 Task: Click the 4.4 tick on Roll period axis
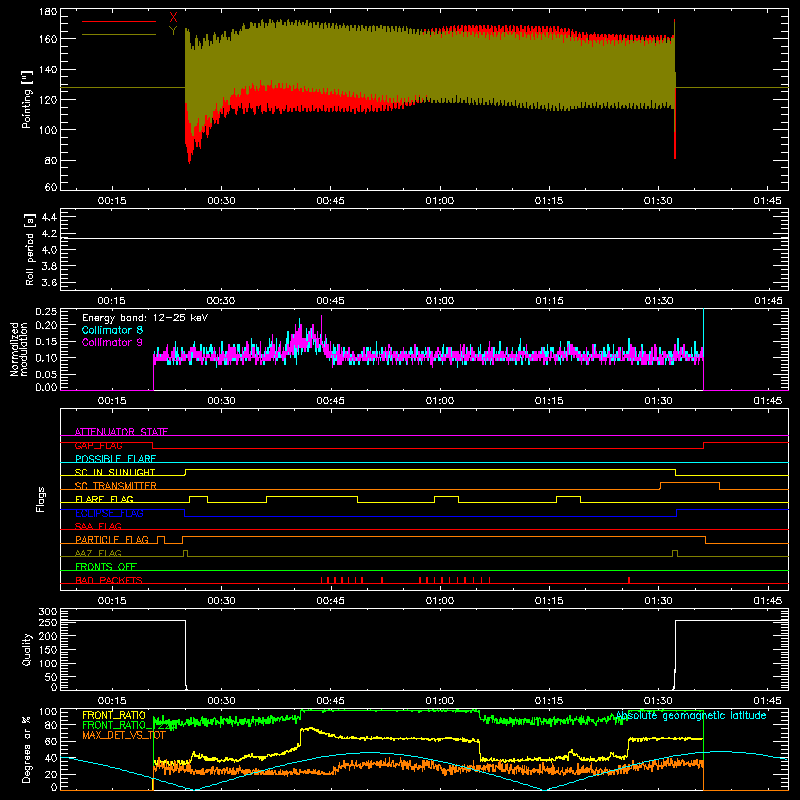(x=49, y=217)
